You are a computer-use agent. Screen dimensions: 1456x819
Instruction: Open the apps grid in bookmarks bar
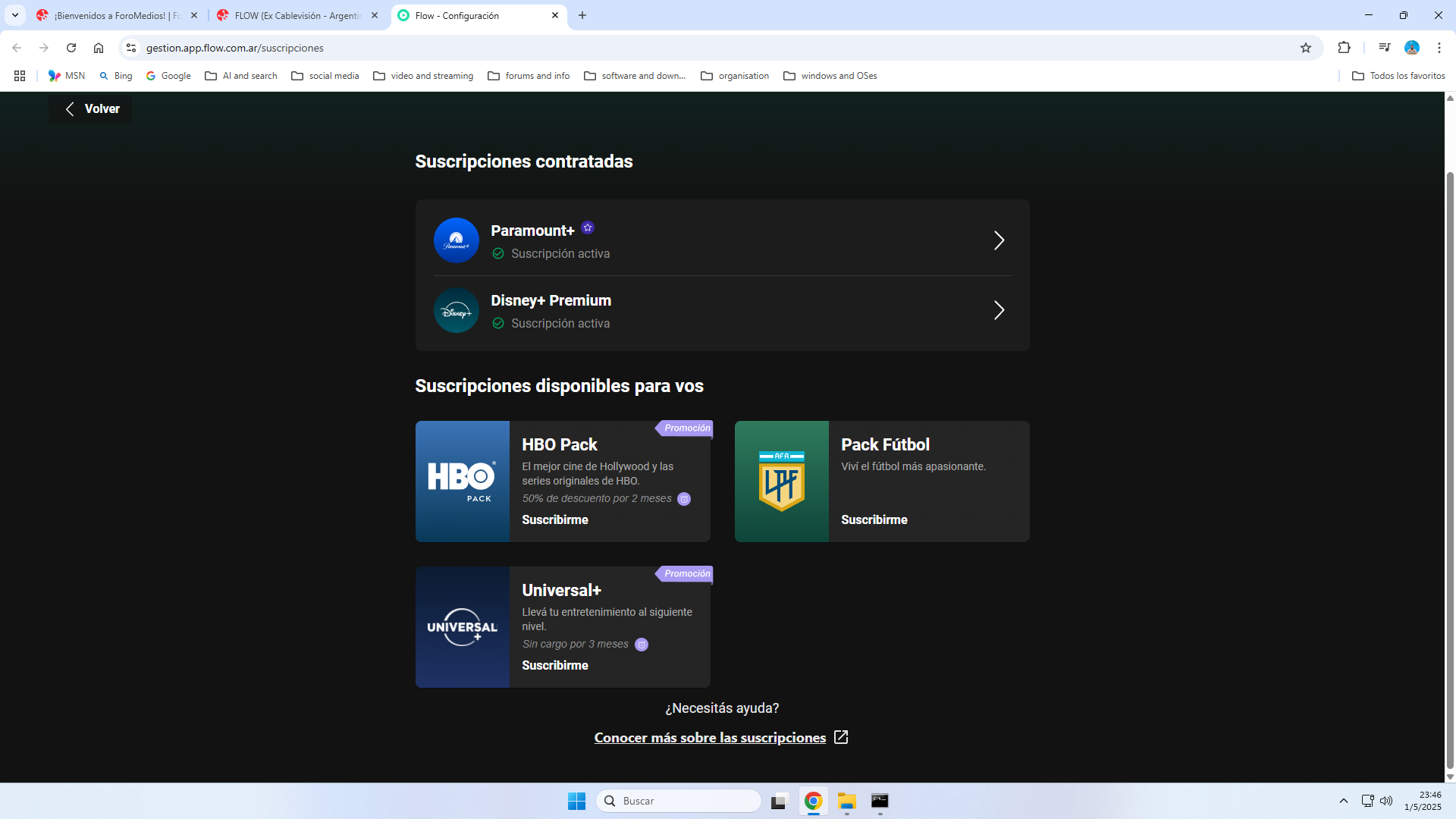coord(20,76)
